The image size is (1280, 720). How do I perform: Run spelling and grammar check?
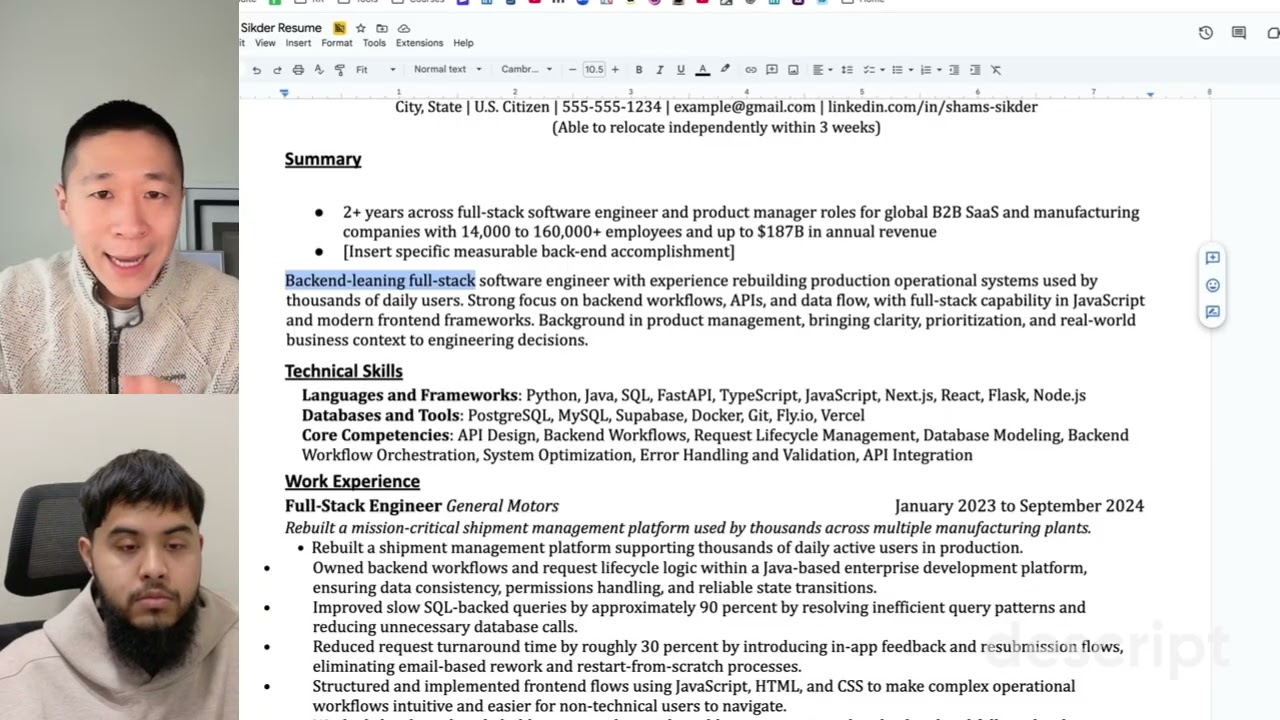pyautogui.click(x=319, y=70)
